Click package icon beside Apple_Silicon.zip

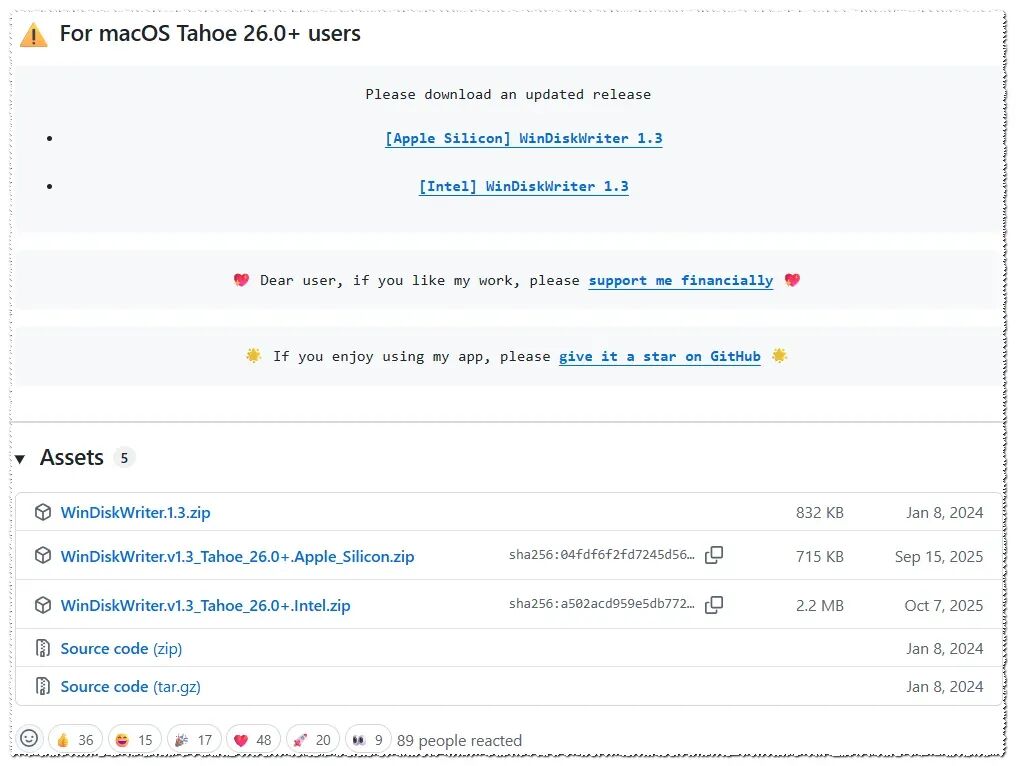(x=43, y=555)
